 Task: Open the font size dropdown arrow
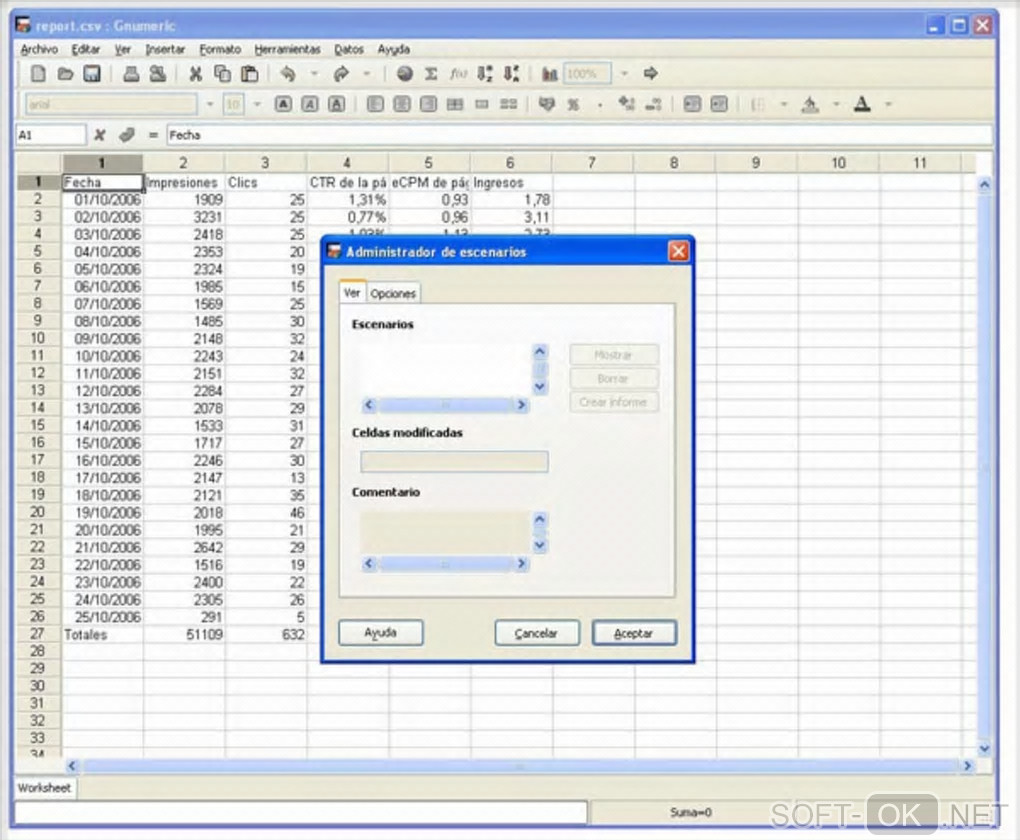pos(257,104)
